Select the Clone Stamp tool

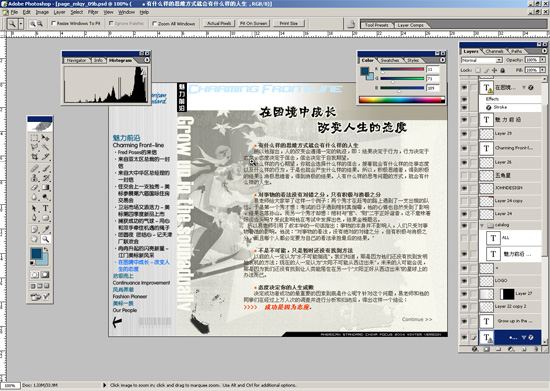(34, 178)
